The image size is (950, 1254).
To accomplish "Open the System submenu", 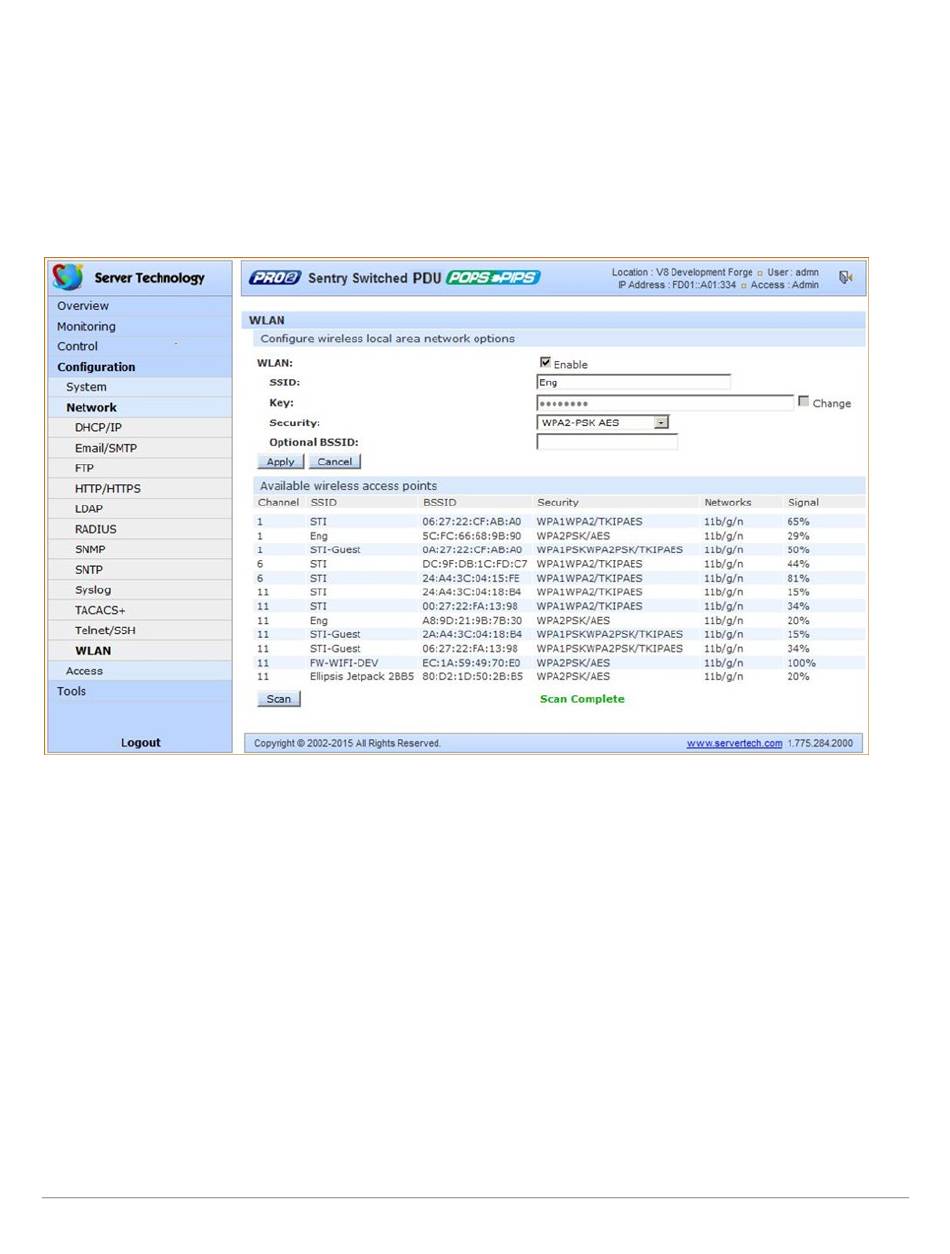I will pyautogui.click(x=139, y=387).
